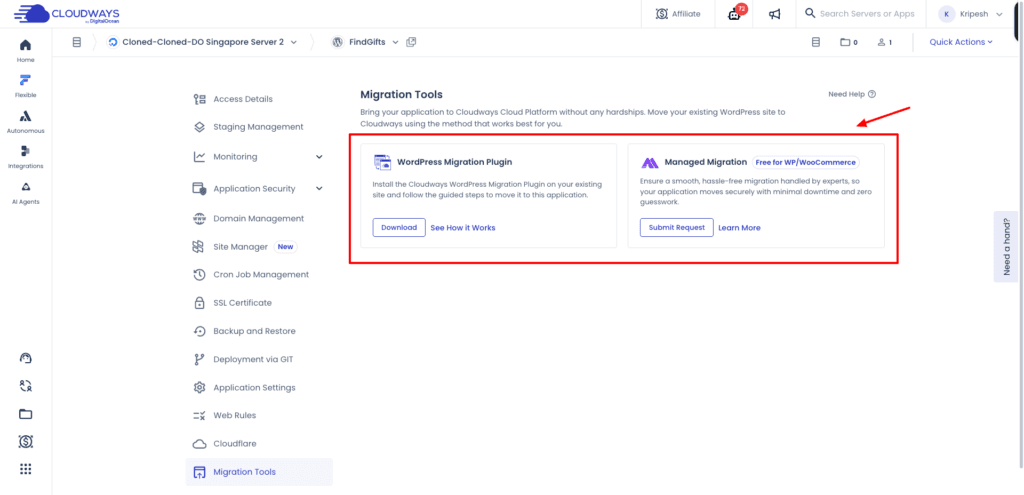Expand the Monitoring menu chevron
The height and width of the screenshot is (495, 1024).
point(319,157)
